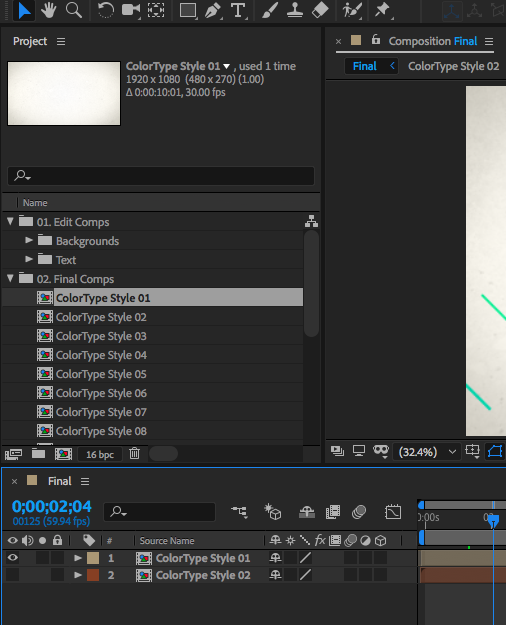
Task: Go to ColorType Style 02 in comp navigator
Action: click(x=453, y=66)
